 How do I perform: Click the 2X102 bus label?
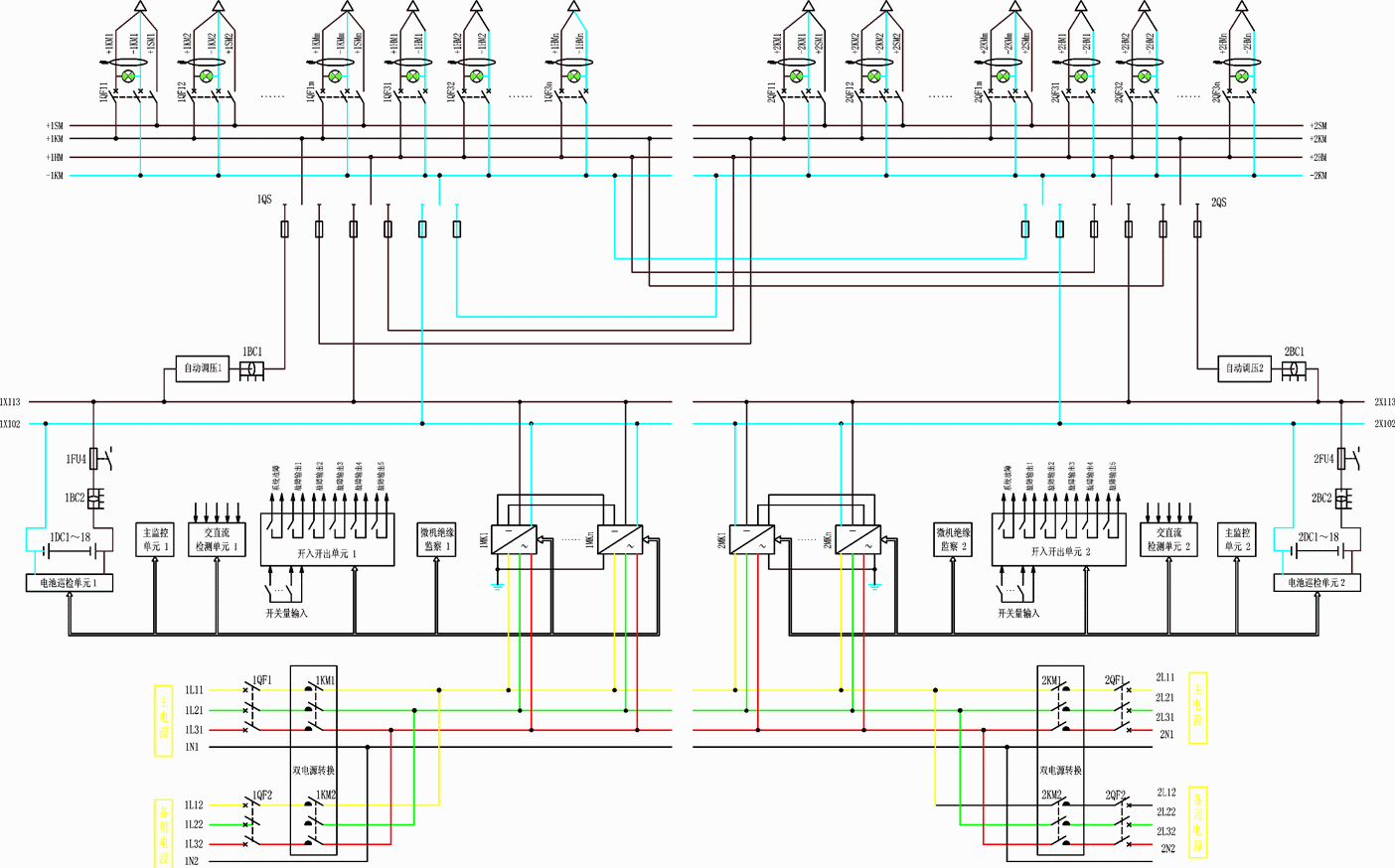pos(1384,424)
